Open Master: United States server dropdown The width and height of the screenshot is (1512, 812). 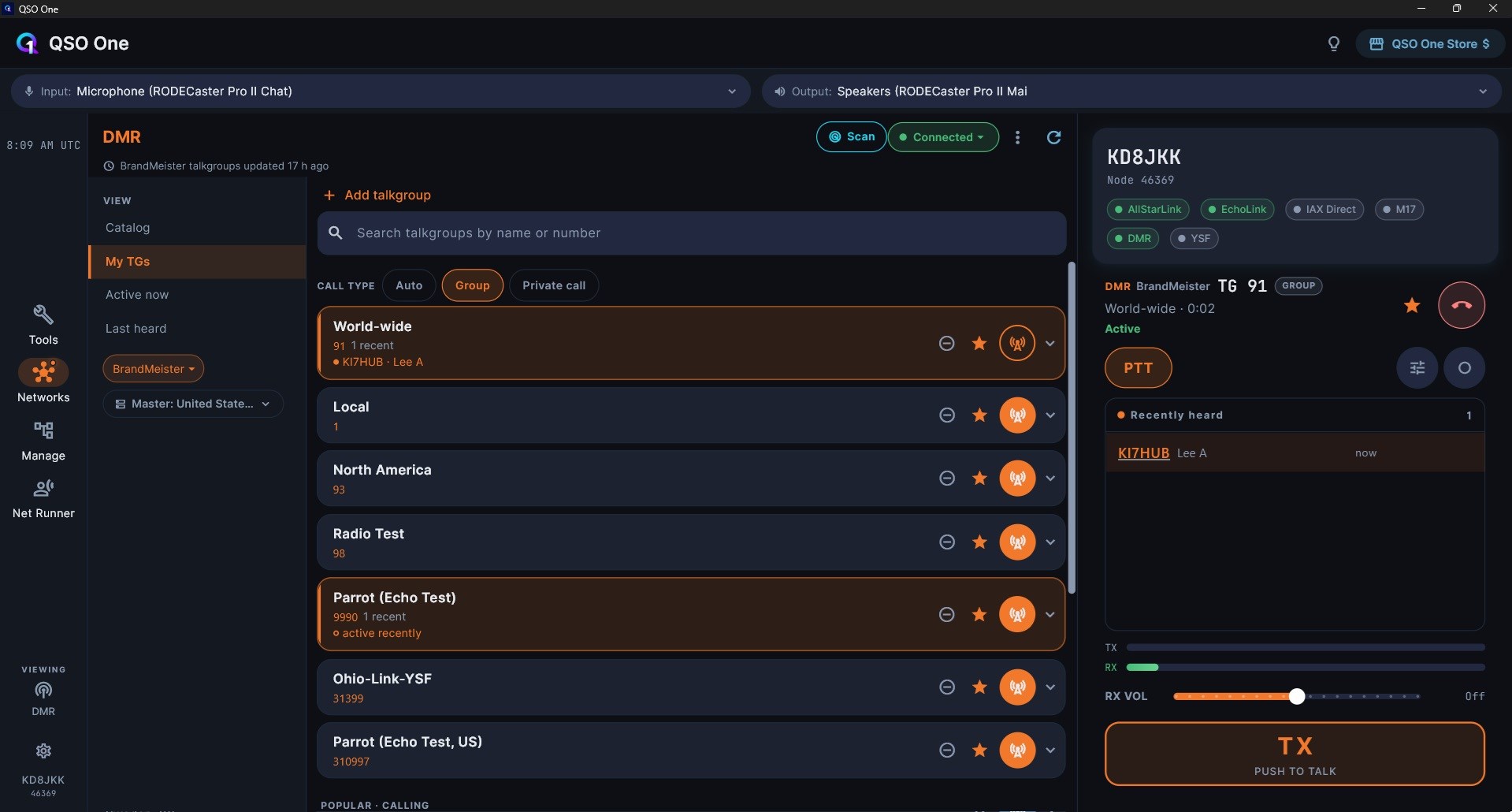pos(193,404)
